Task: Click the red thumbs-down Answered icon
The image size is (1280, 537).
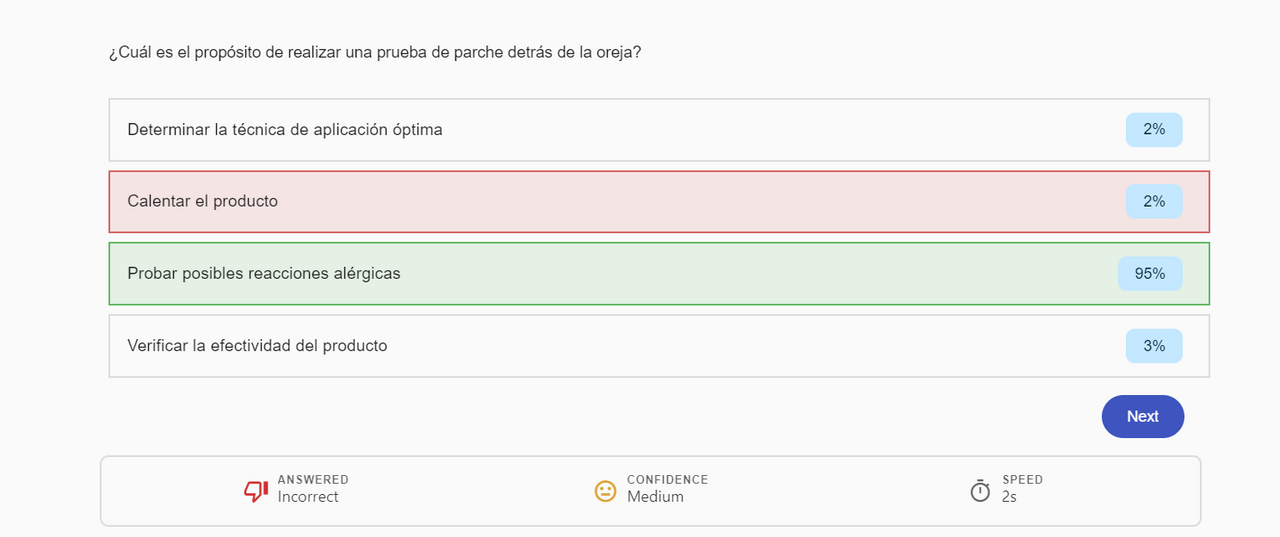Action: tap(256, 491)
